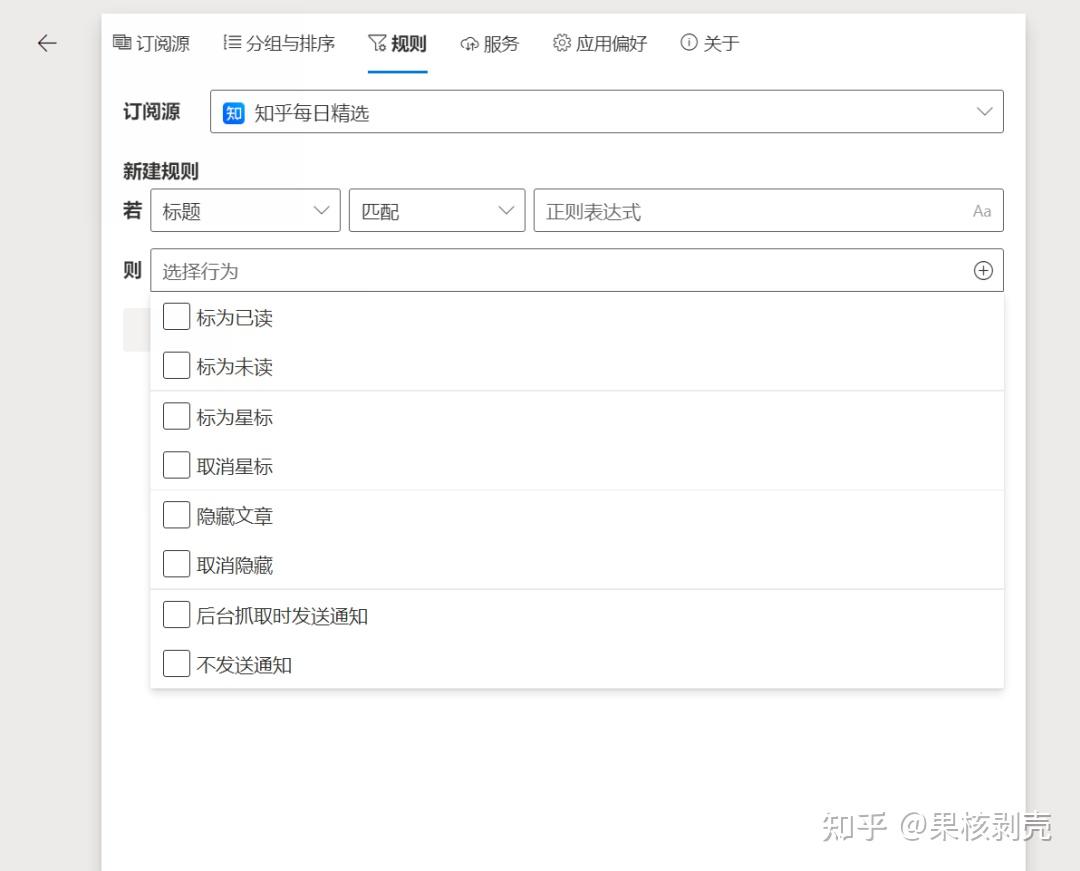Open the 匹配 comparison dropdown
The width and height of the screenshot is (1080, 871).
506,210
